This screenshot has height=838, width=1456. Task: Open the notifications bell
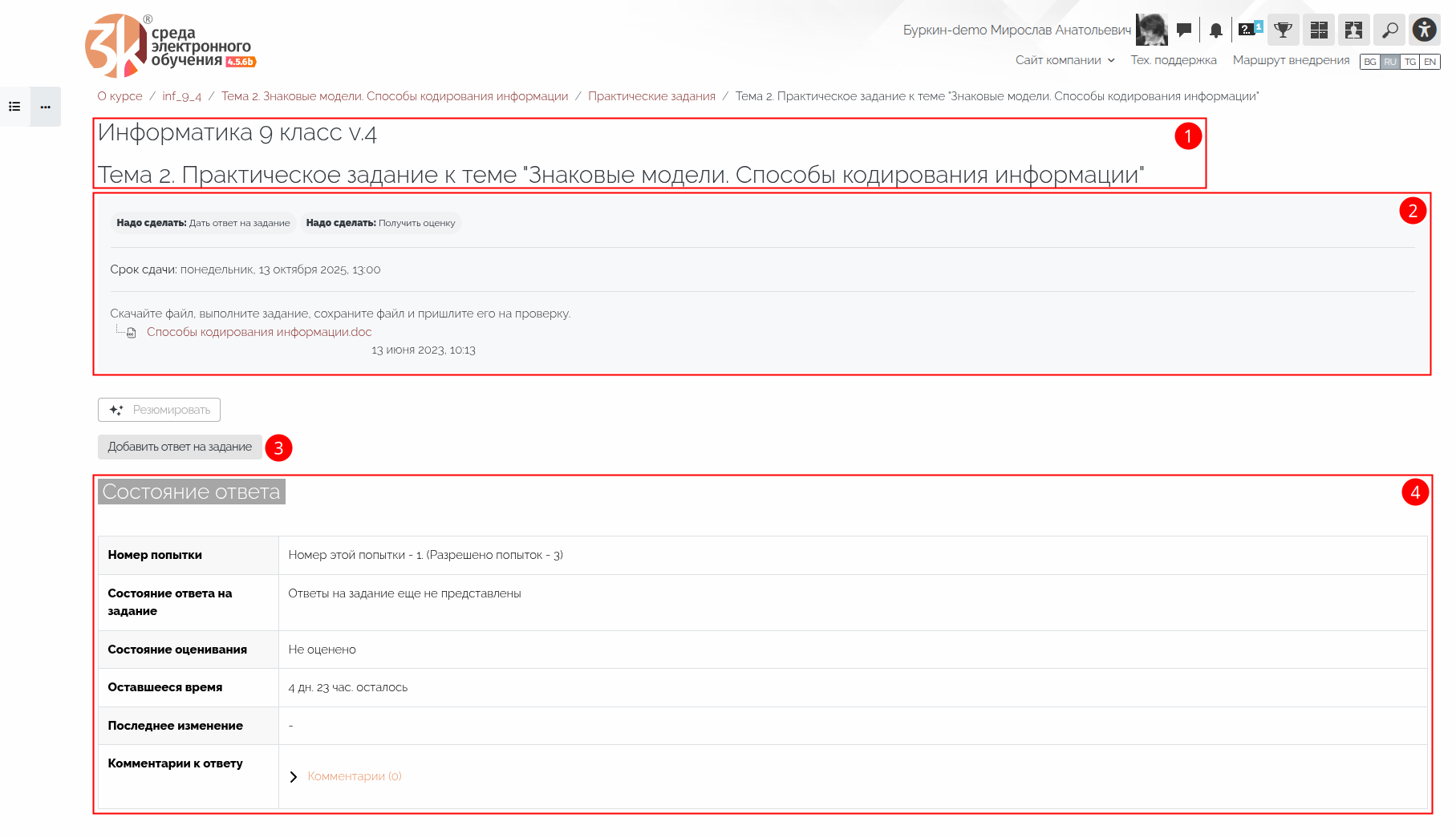coord(1216,30)
